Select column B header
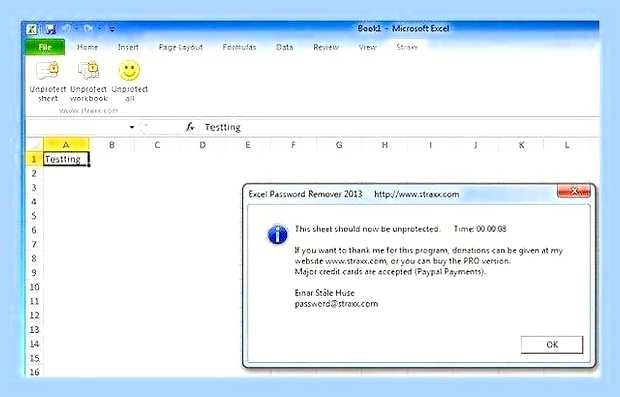The height and width of the screenshot is (397, 620). pyautogui.click(x=112, y=145)
